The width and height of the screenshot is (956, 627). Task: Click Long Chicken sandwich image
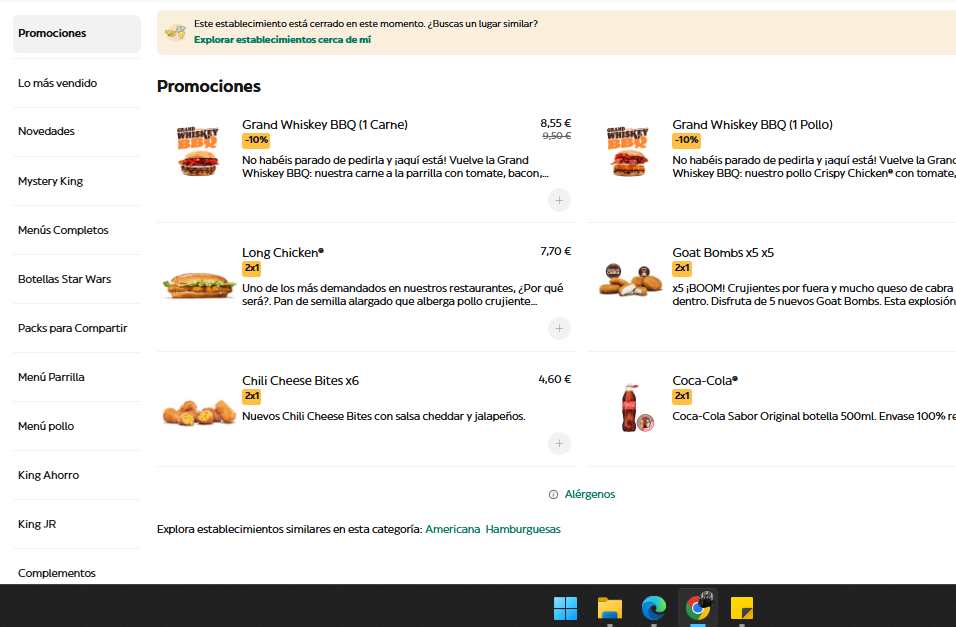pos(199,285)
